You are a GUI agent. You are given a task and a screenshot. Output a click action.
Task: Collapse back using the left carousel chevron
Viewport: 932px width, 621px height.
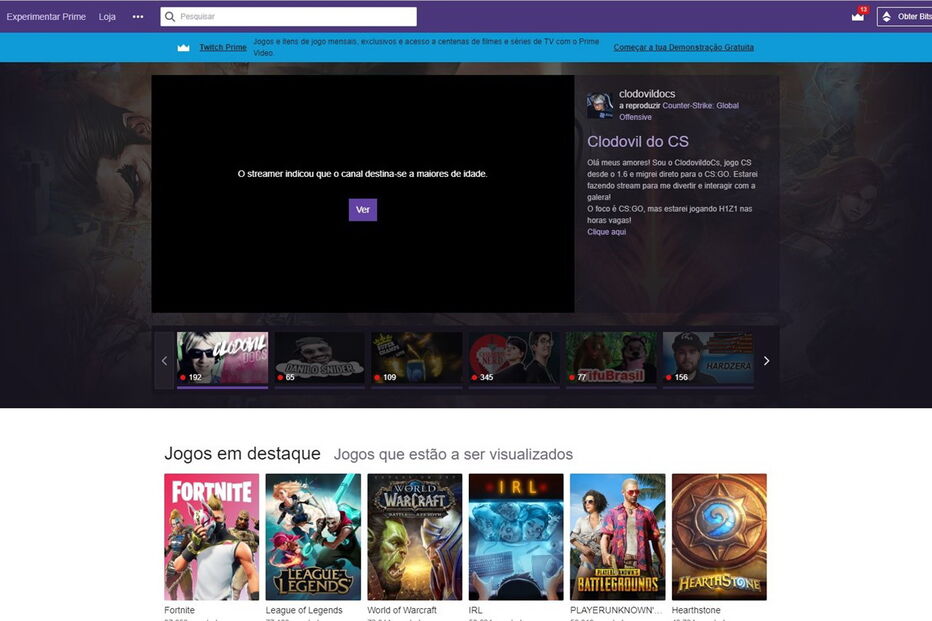pyautogui.click(x=165, y=360)
